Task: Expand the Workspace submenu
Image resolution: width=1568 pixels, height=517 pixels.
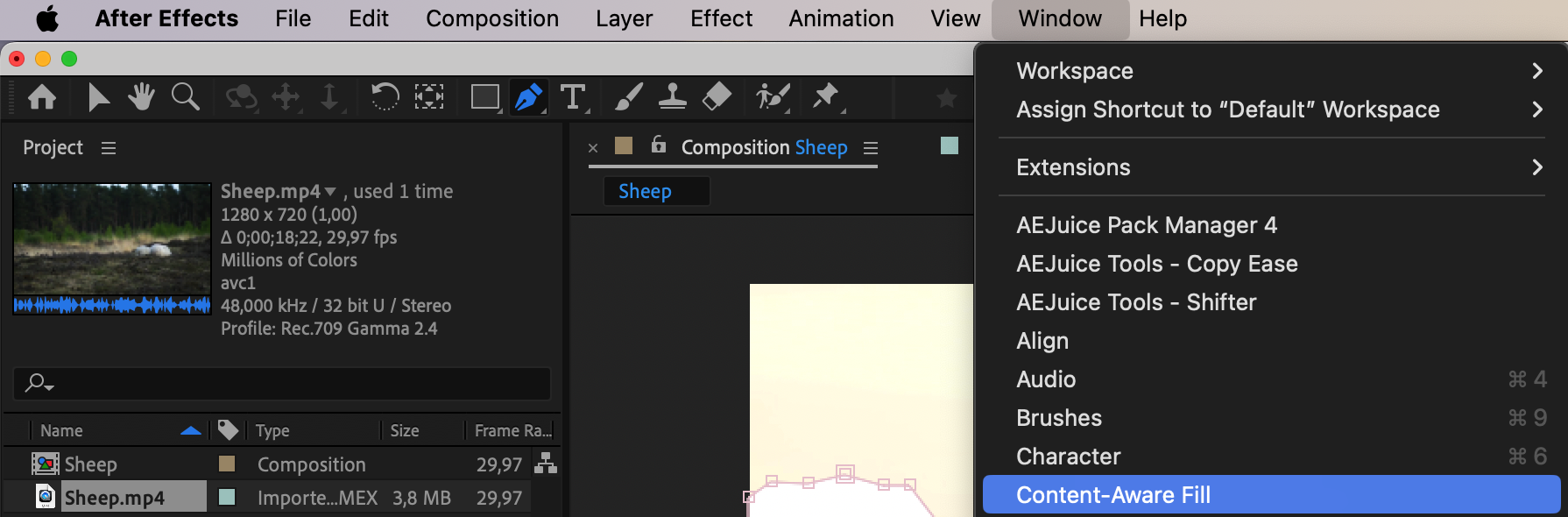Action: point(1271,71)
